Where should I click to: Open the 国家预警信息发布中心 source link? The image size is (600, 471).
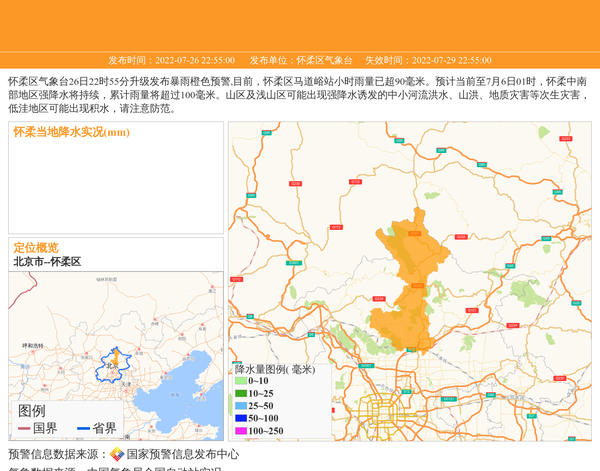pos(182,455)
